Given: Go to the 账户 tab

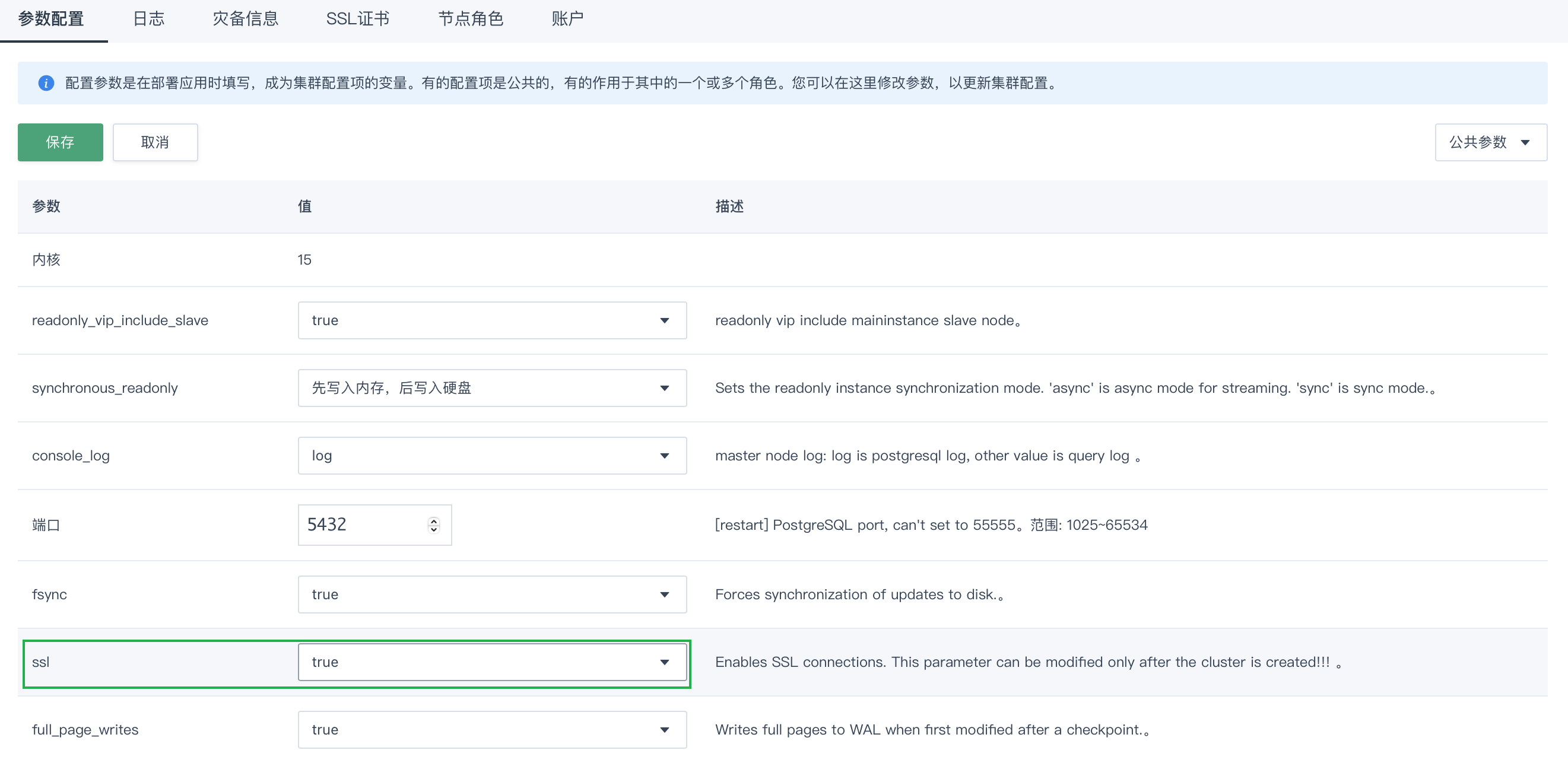Looking at the screenshot, I should point(567,19).
